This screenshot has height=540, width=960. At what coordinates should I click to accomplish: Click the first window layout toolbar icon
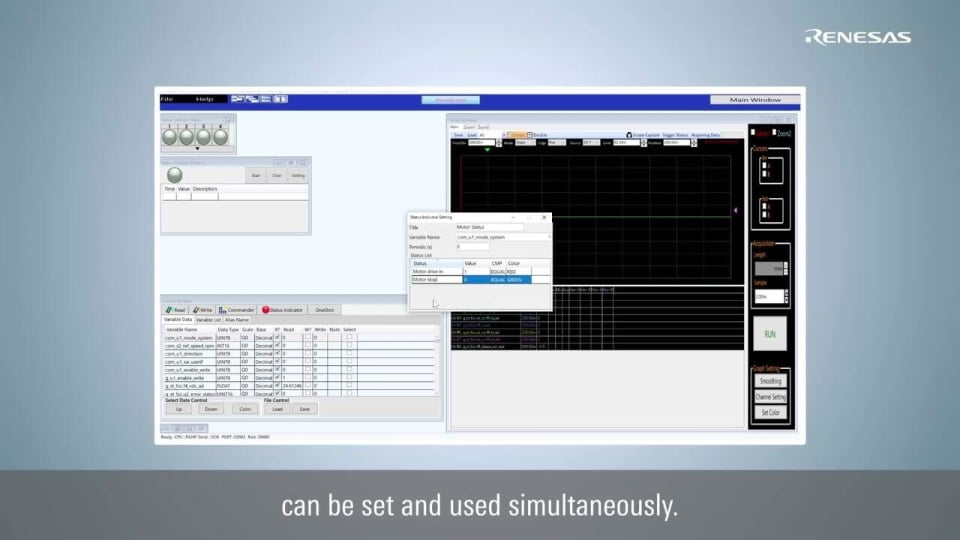pyautogui.click(x=237, y=99)
